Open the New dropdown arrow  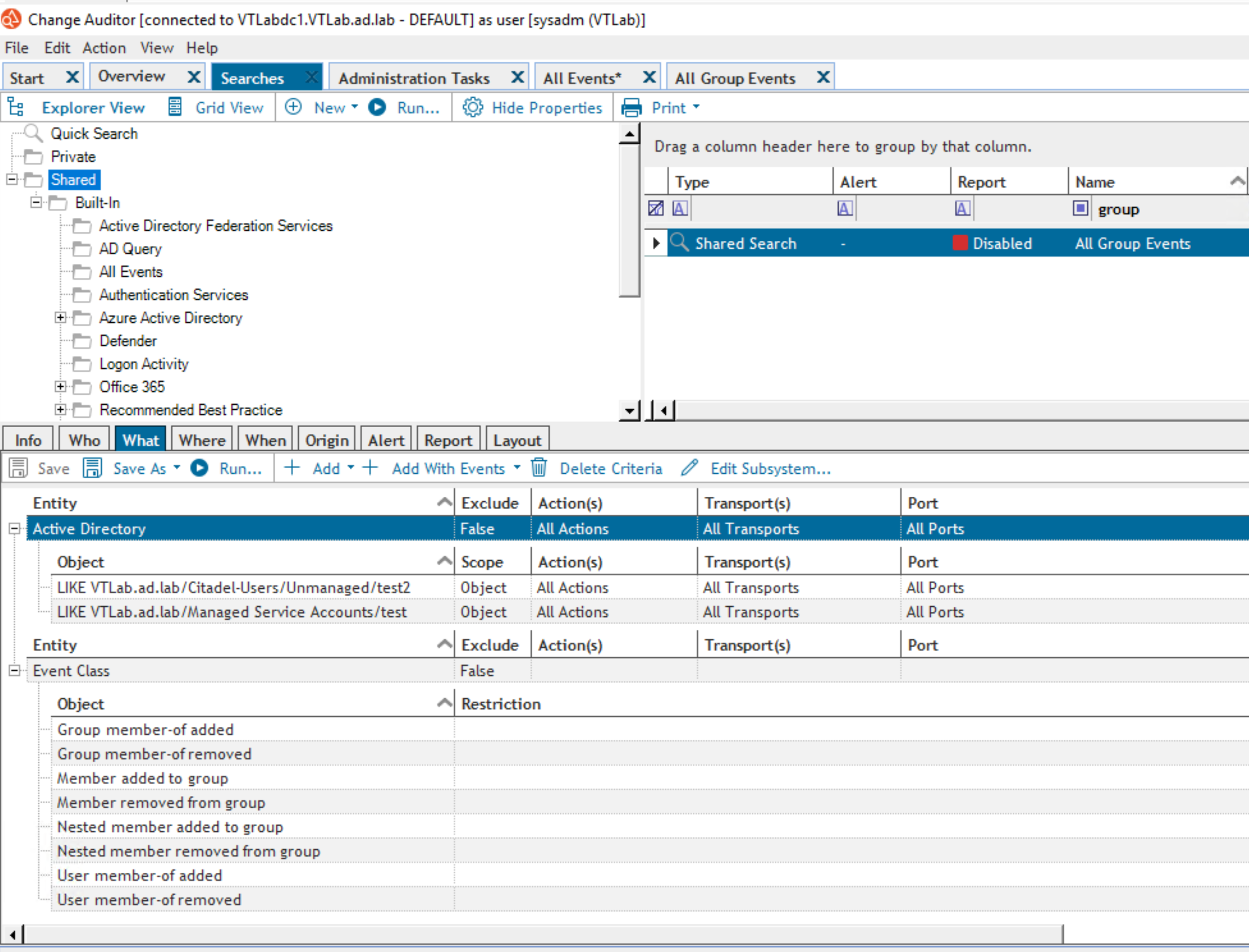coord(355,106)
